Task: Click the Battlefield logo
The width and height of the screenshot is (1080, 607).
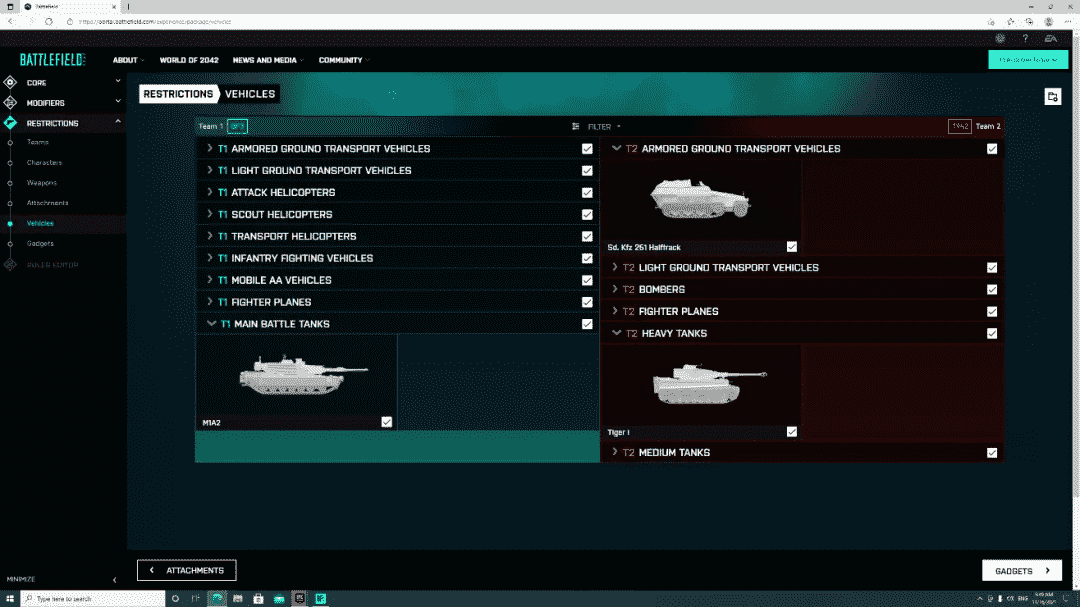Action: (x=52, y=60)
